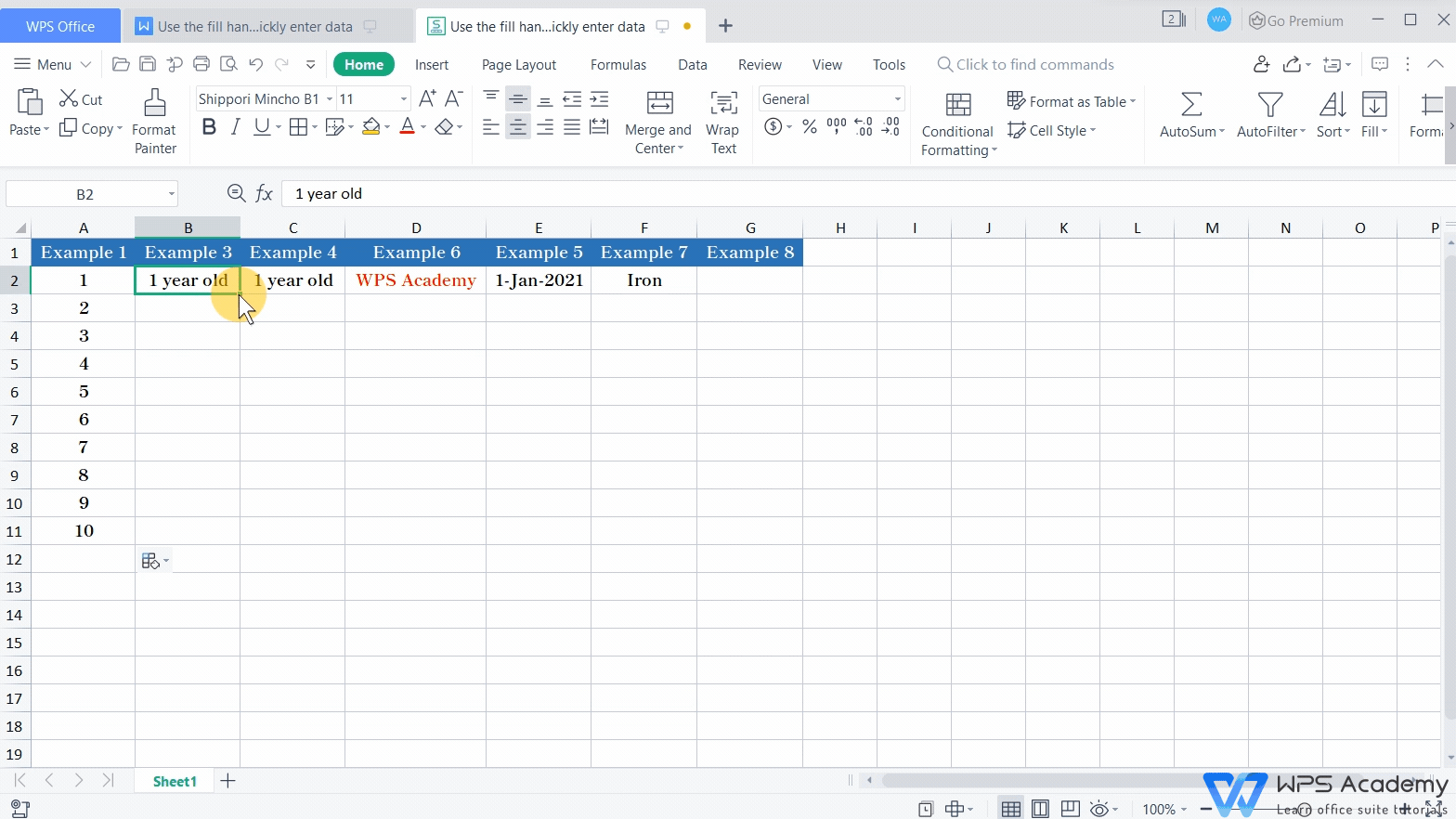
Task: Expand the General number format dropdown
Action: pos(897,99)
